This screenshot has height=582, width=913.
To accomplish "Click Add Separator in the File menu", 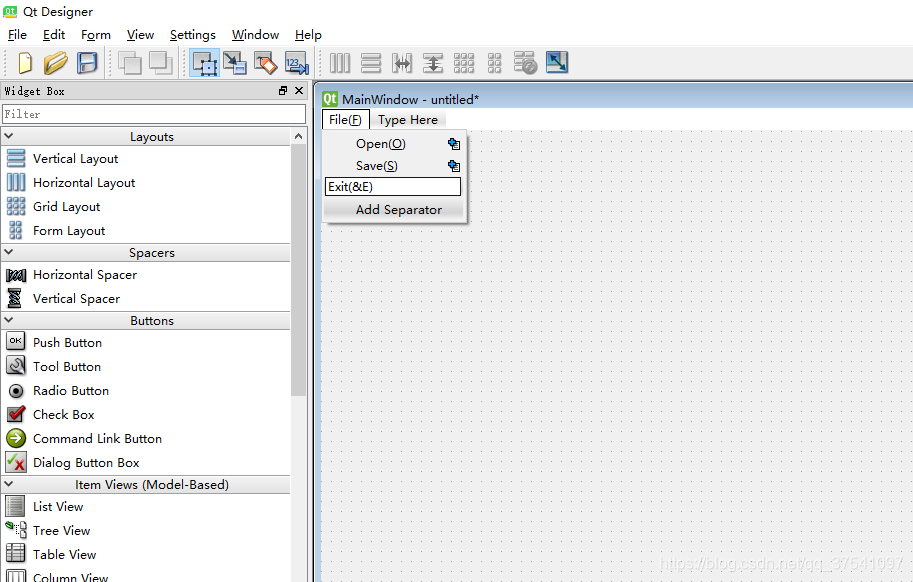I will tap(392, 210).
